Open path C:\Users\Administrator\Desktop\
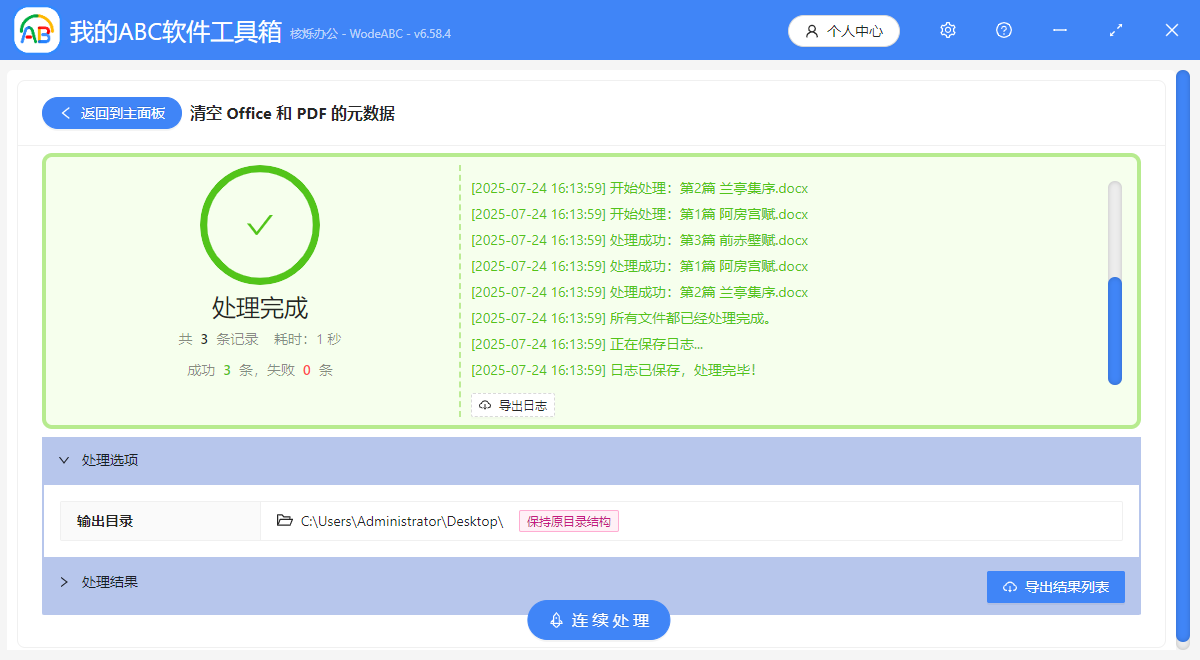This screenshot has width=1200, height=660. pyautogui.click(x=402, y=521)
